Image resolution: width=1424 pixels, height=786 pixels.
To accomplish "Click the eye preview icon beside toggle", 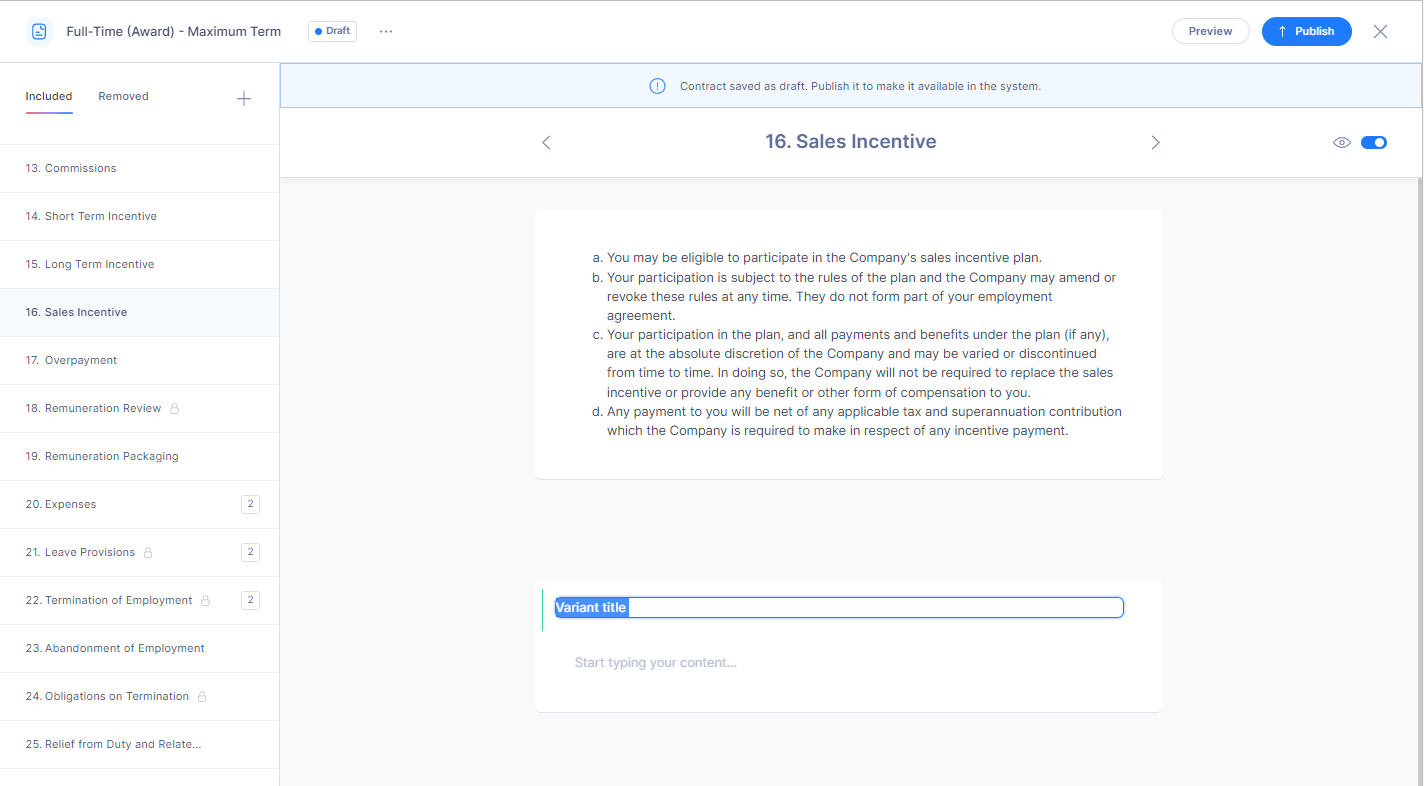I will tap(1342, 142).
